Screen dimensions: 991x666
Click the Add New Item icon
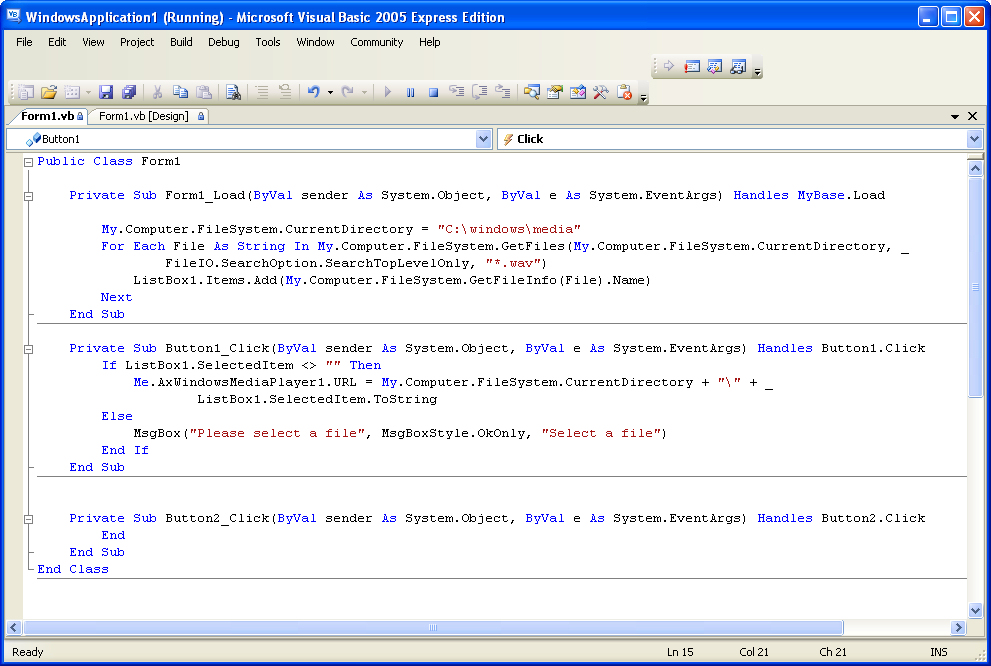[72, 92]
